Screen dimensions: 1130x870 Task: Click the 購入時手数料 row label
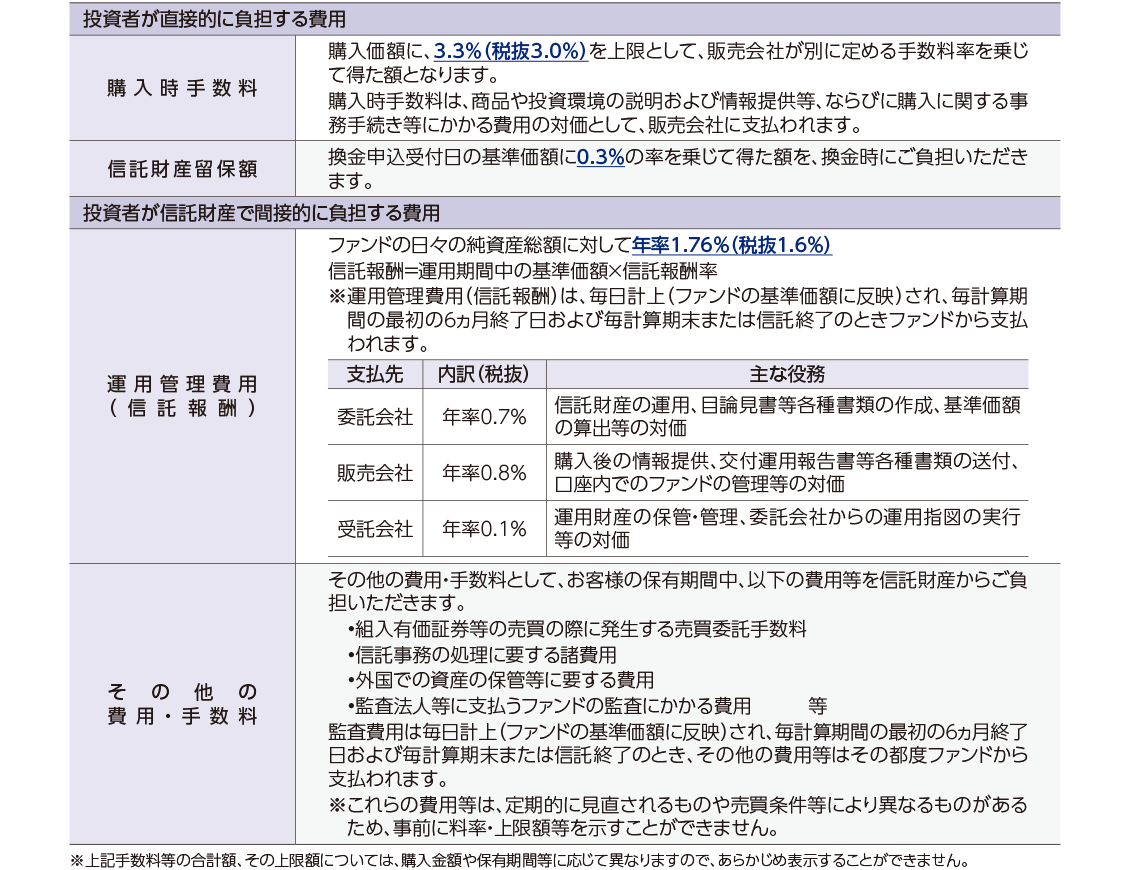pos(182,88)
